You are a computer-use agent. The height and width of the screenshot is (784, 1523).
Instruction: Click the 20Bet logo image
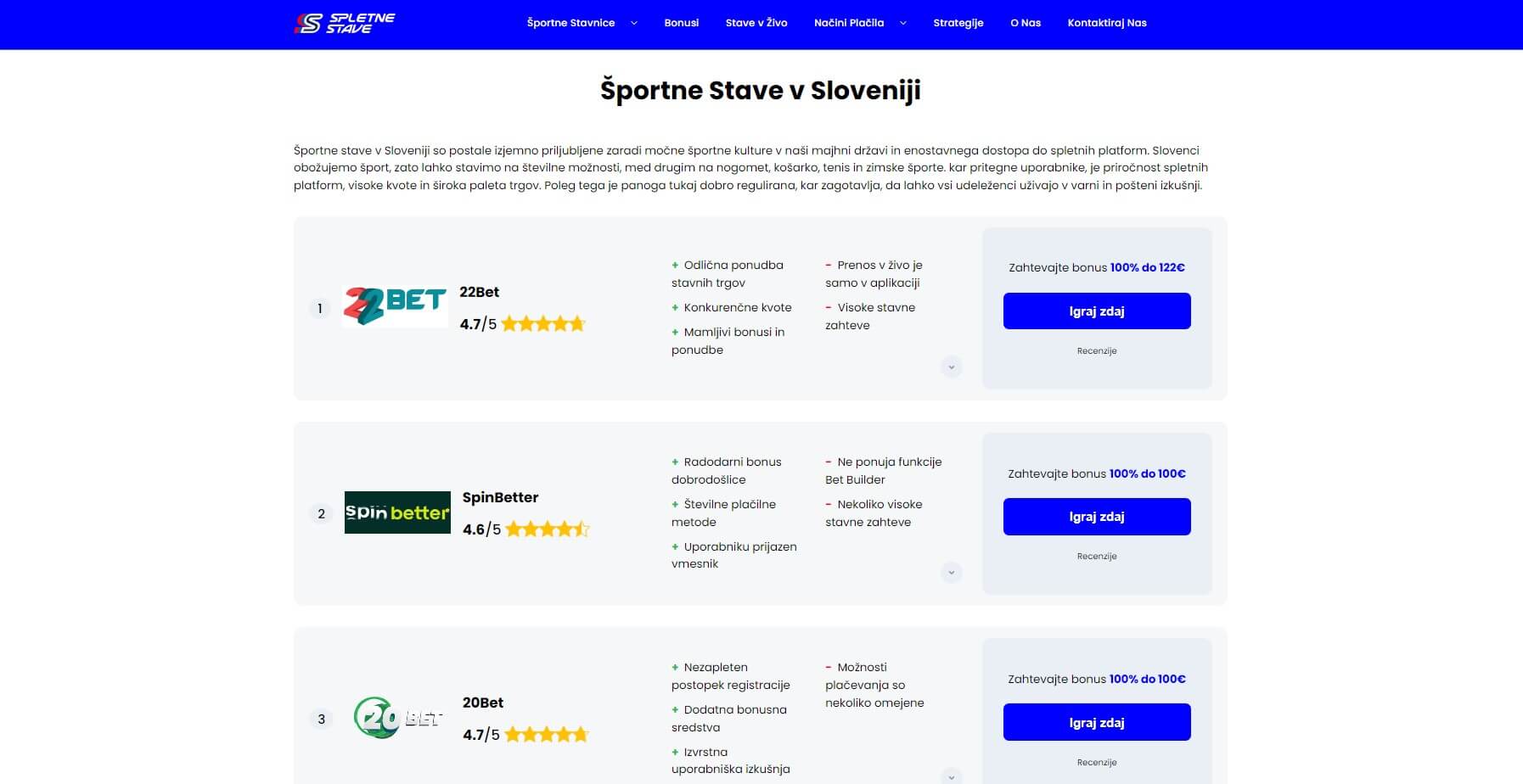coord(397,718)
